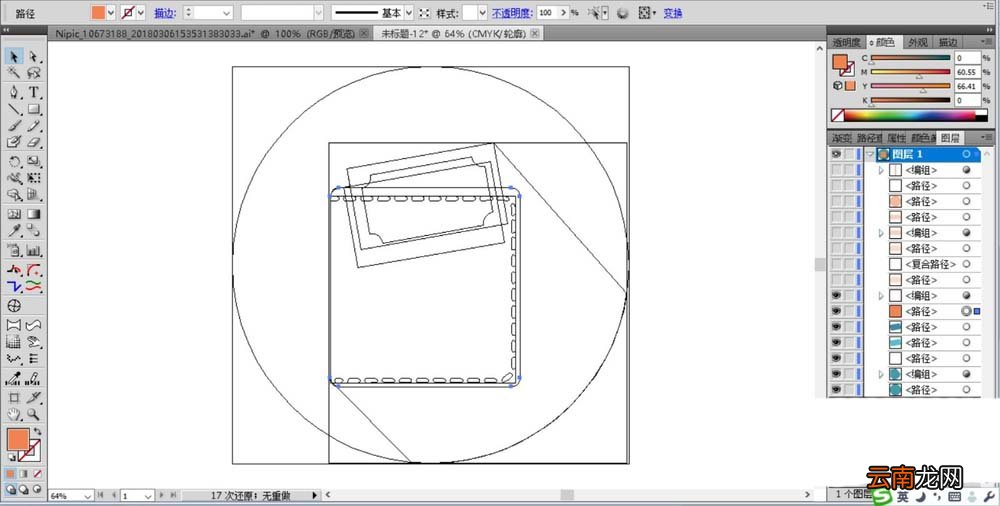Click the 不透明度 link

511,13
